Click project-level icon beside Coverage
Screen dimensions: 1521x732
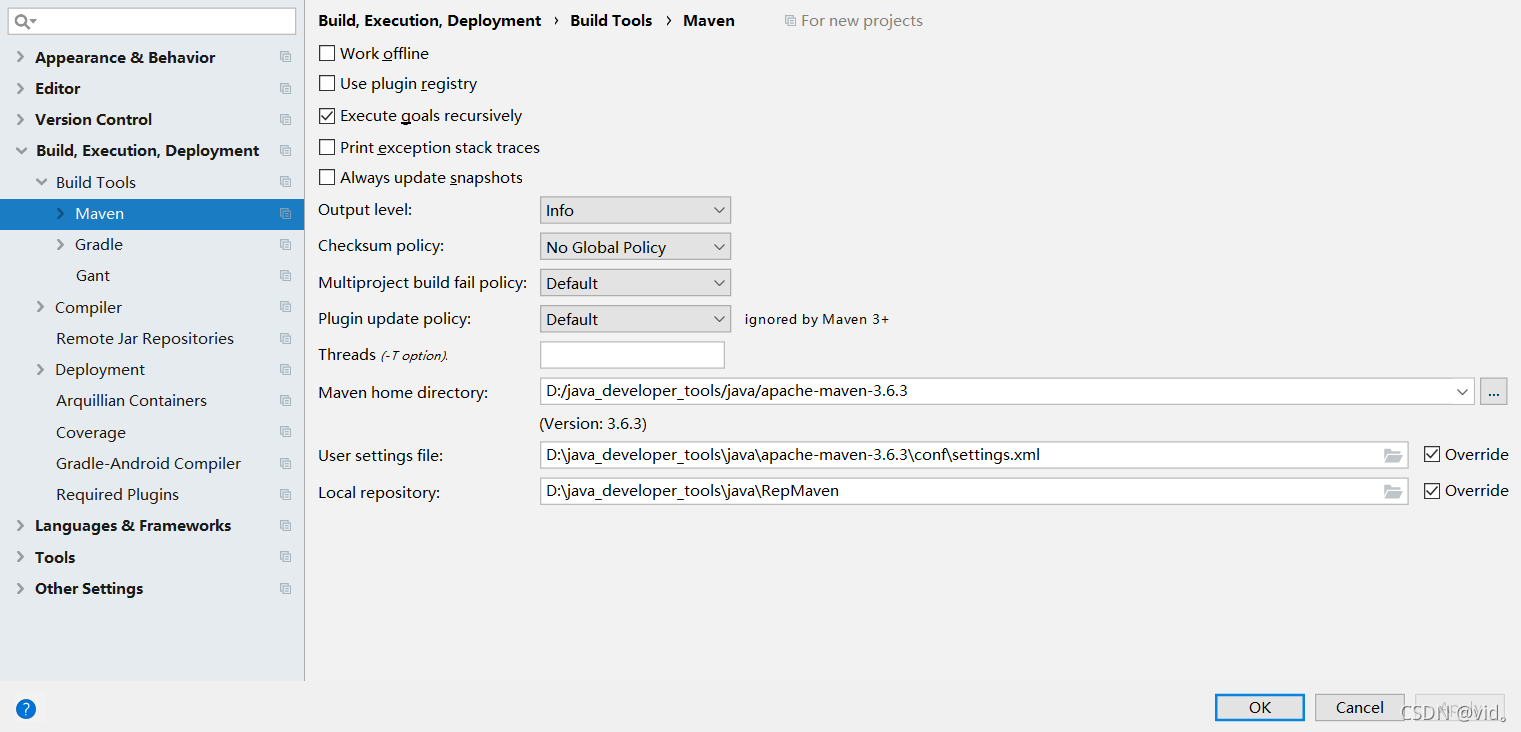point(286,432)
